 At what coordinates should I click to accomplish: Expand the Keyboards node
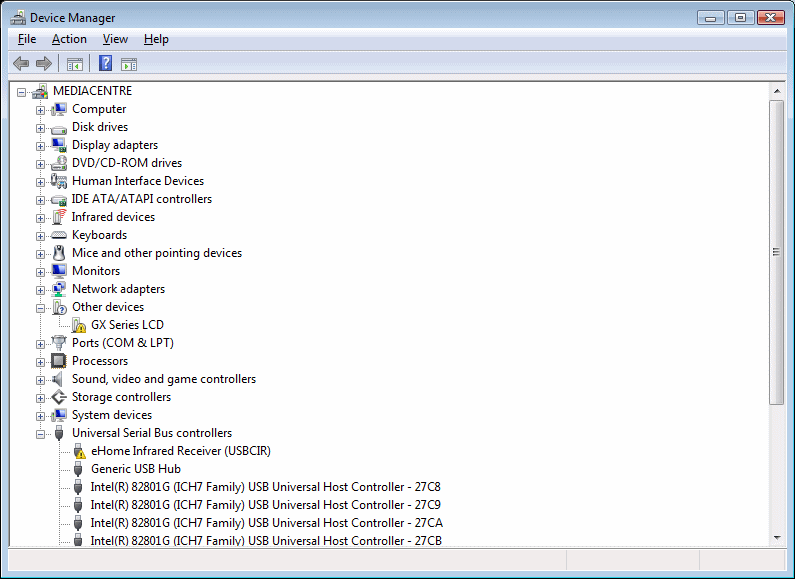(40, 236)
